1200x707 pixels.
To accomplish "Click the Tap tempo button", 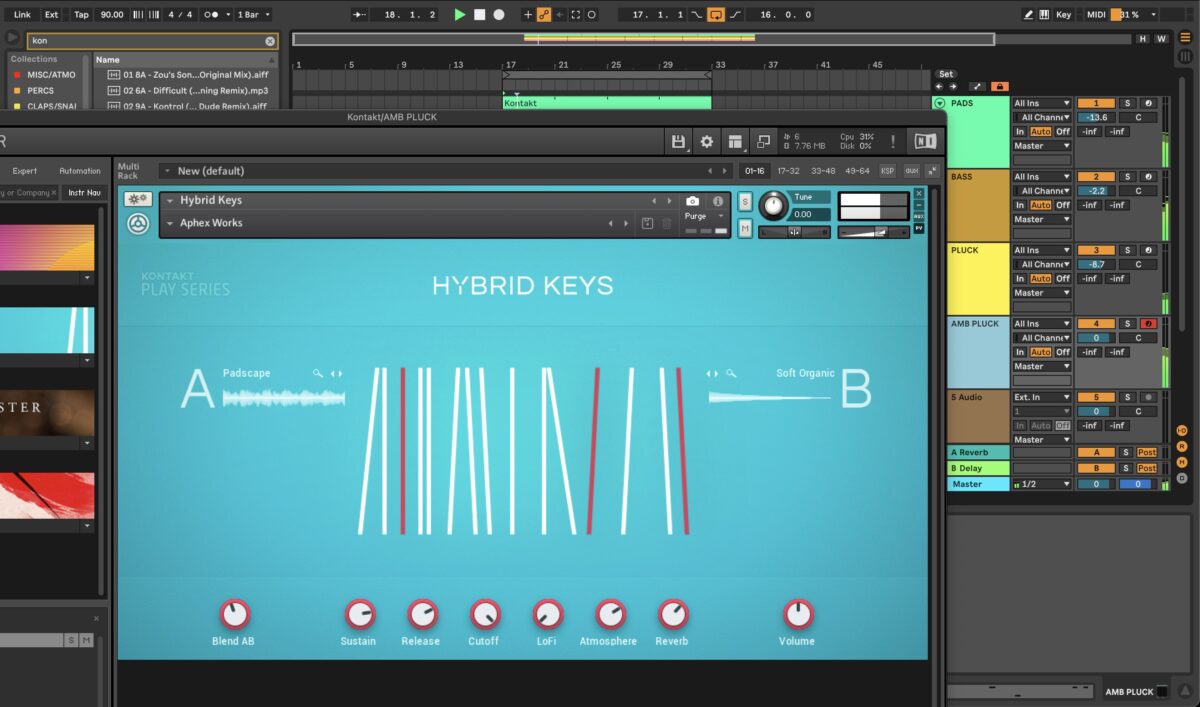I will [x=81, y=14].
